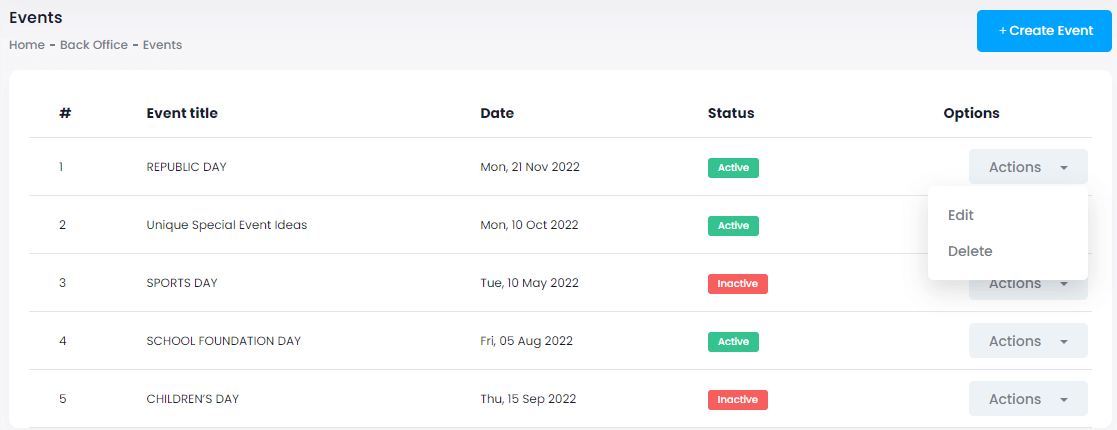The image size is (1117, 430).
Task: Select the SPORTS DAY event title
Action: (x=182, y=283)
